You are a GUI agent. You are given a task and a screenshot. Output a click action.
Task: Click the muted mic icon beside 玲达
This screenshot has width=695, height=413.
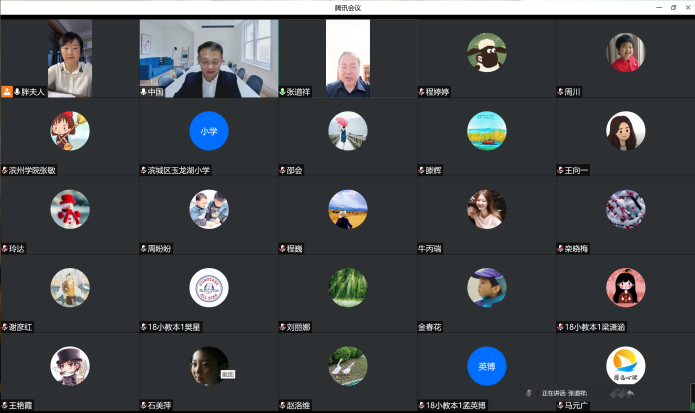coord(5,248)
